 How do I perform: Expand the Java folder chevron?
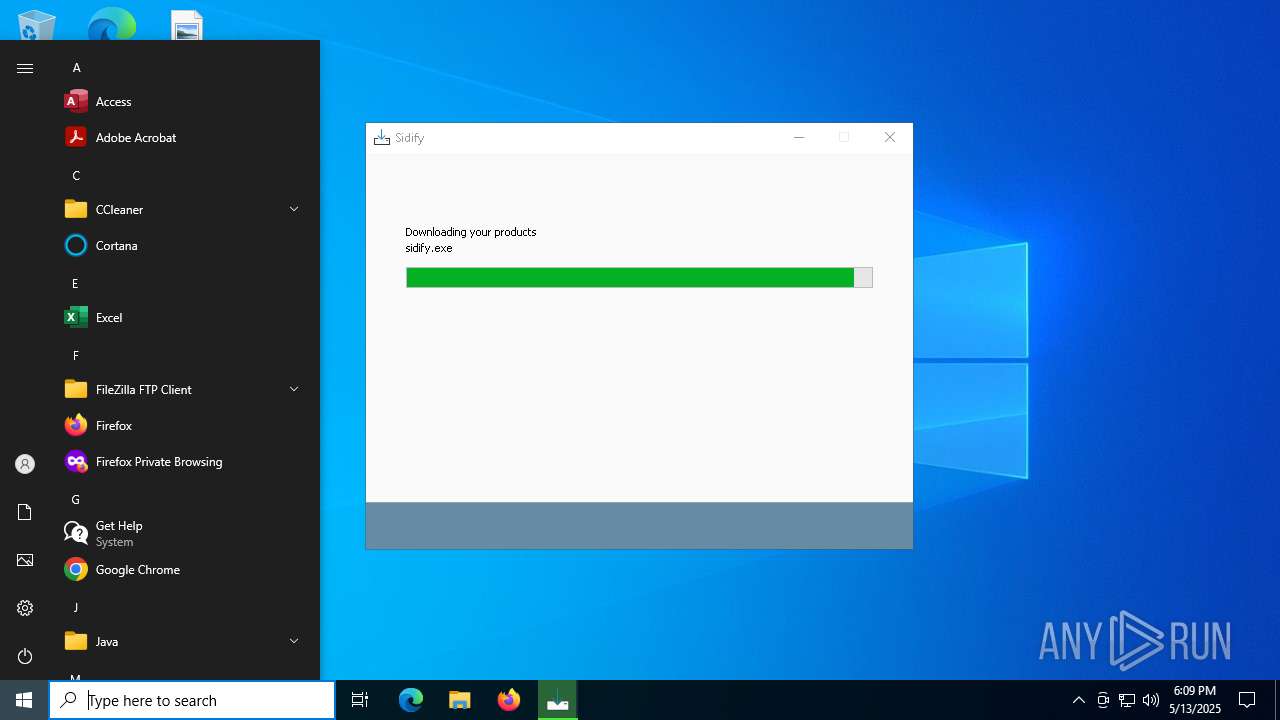(x=294, y=641)
